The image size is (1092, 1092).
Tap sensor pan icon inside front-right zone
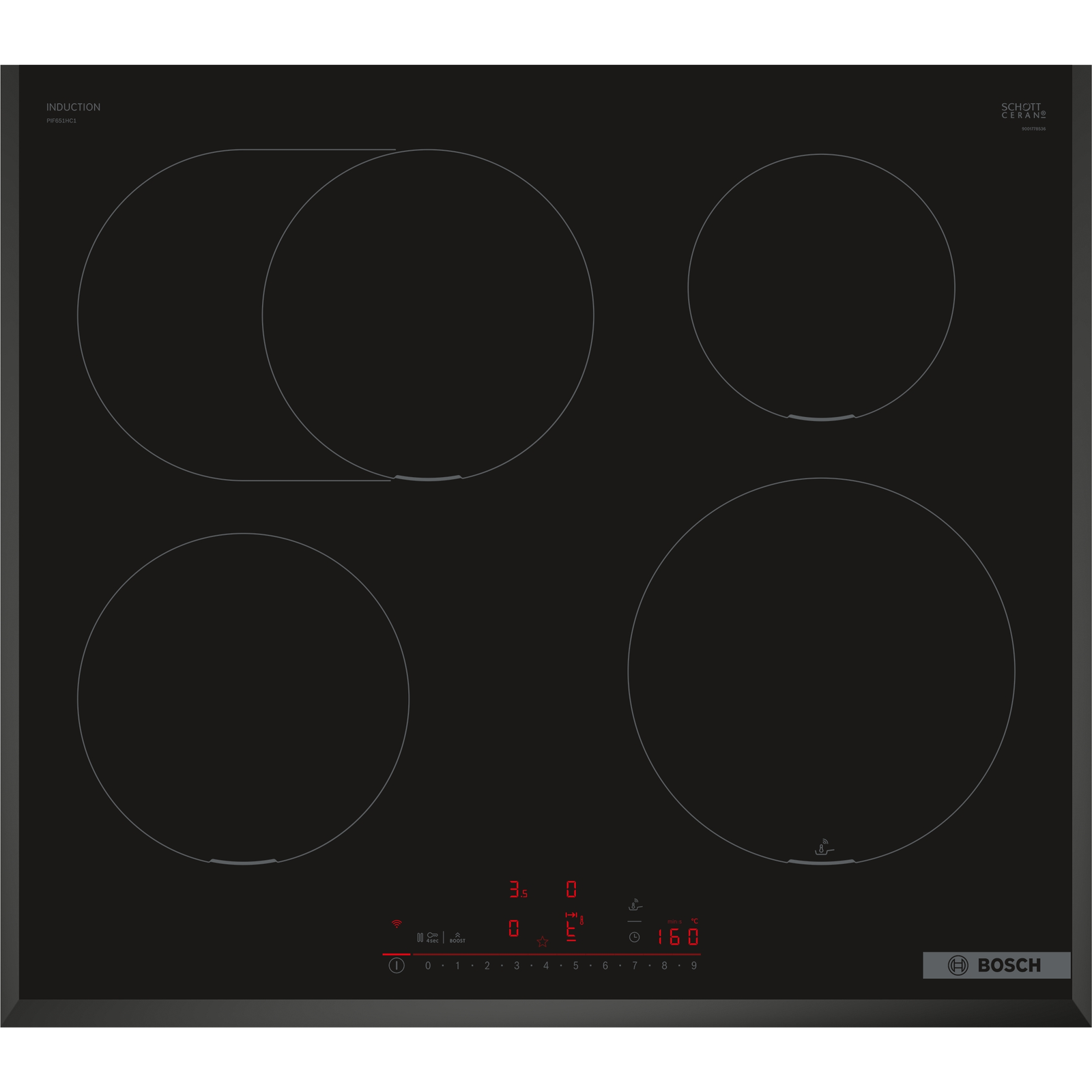pos(824,847)
